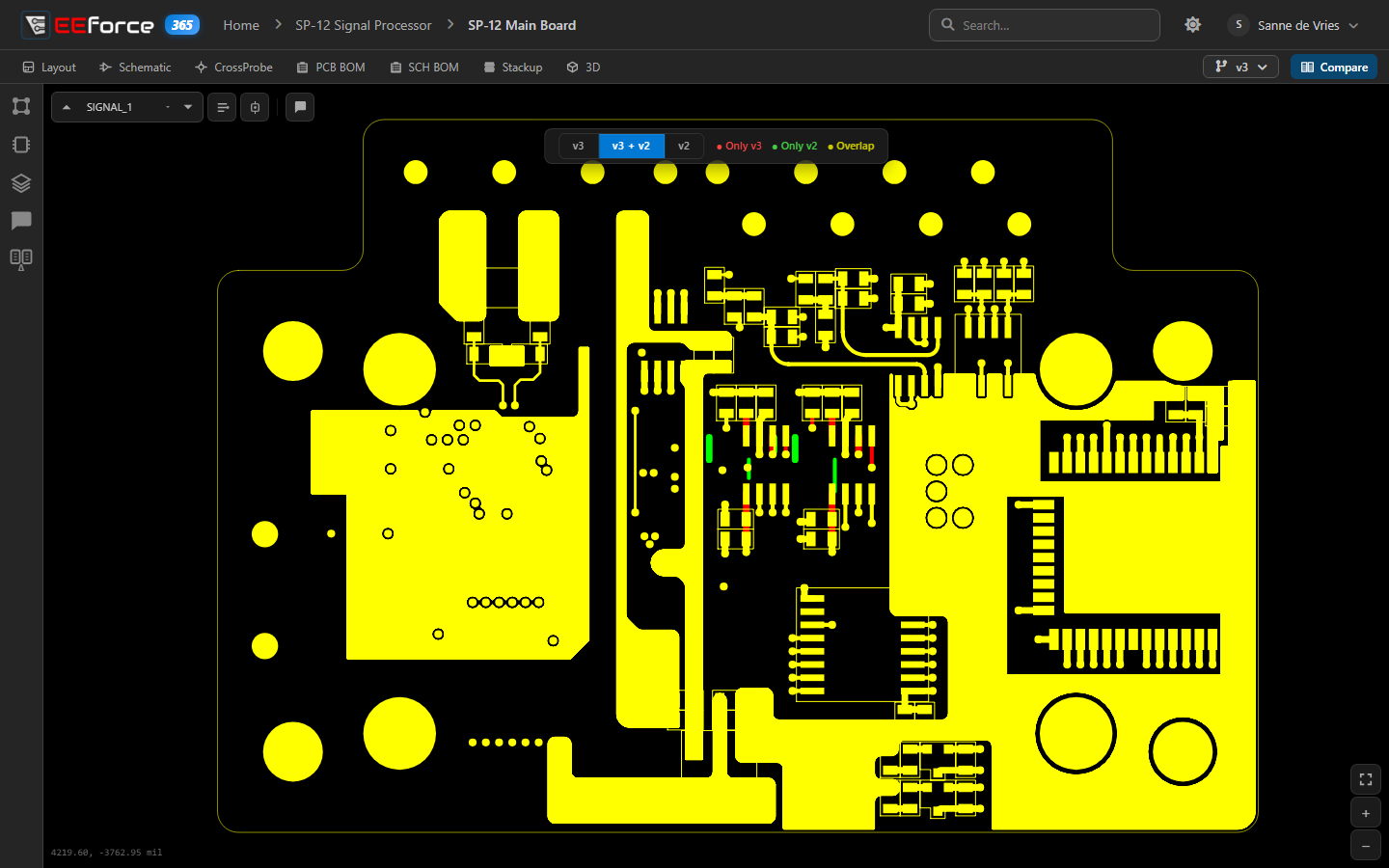Open the settings gear
Viewport: 1389px width, 868px height.
click(x=1193, y=25)
